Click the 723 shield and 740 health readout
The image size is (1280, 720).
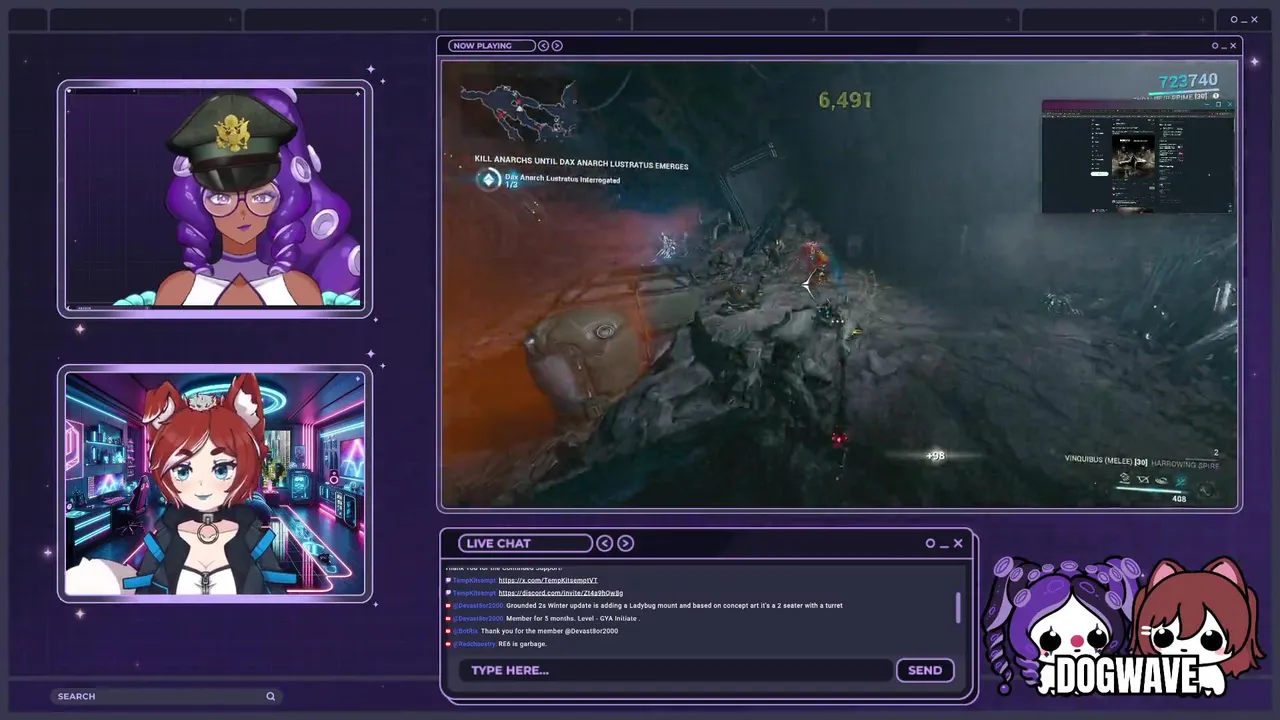coord(1188,80)
